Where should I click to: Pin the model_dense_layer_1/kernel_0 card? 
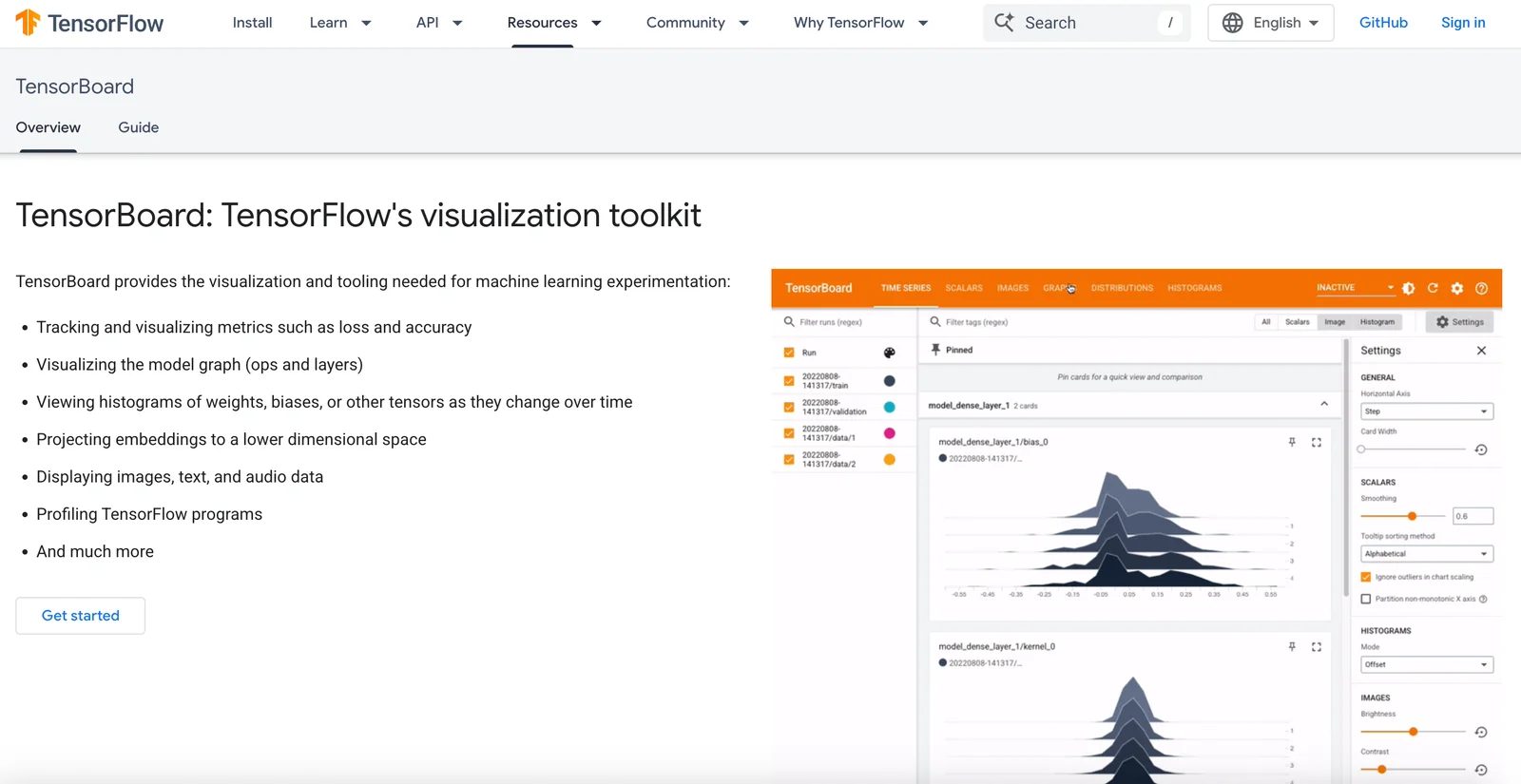tap(1292, 646)
